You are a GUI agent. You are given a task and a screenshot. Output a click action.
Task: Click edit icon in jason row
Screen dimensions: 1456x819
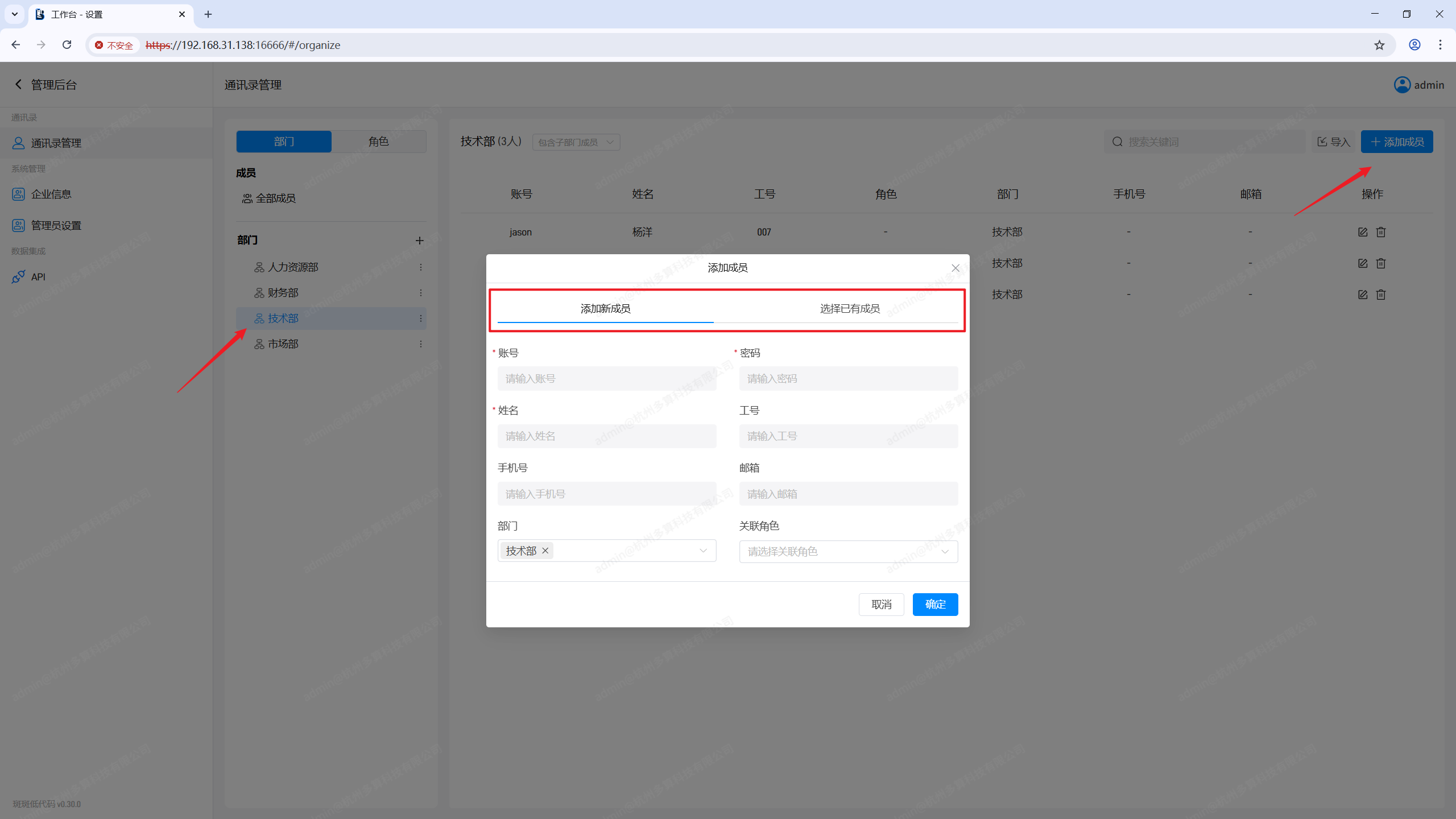[x=1363, y=232]
